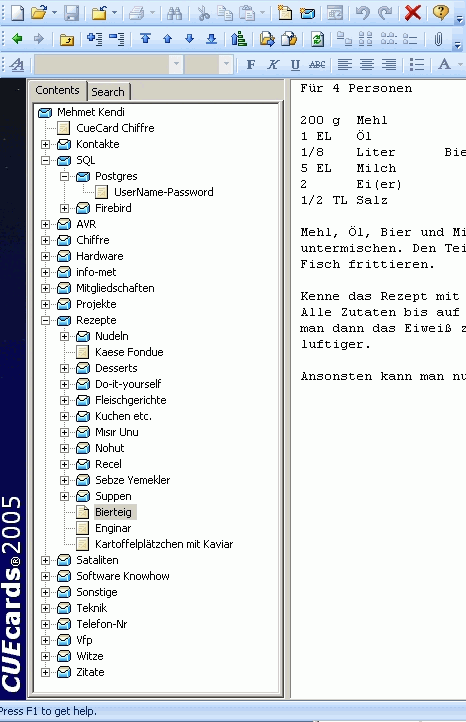Select Kartoffelplätzchen mit Kaviar card
The width and height of the screenshot is (466, 722).
(164, 544)
